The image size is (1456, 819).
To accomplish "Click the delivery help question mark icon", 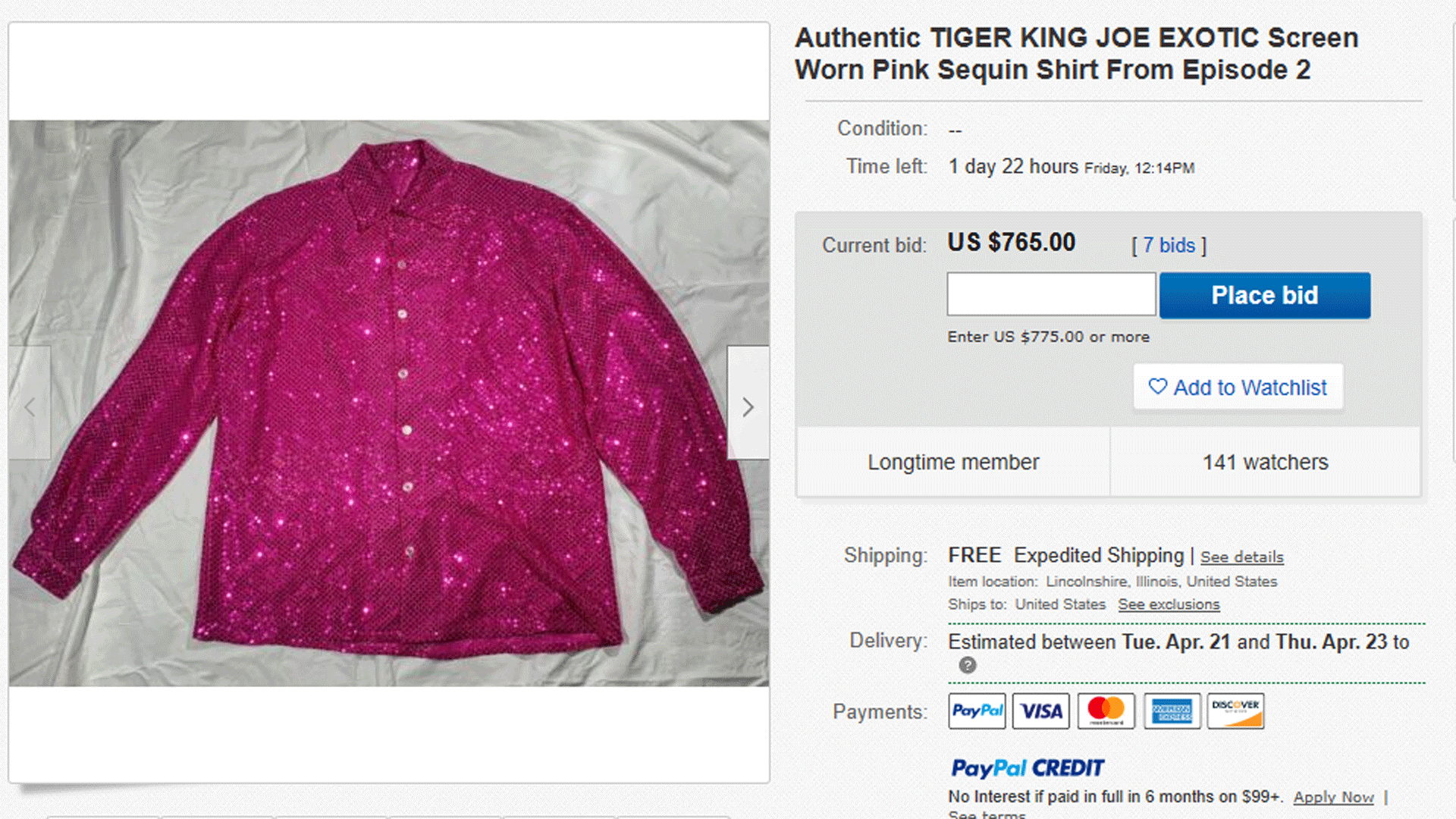I will (x=968, y=665).
